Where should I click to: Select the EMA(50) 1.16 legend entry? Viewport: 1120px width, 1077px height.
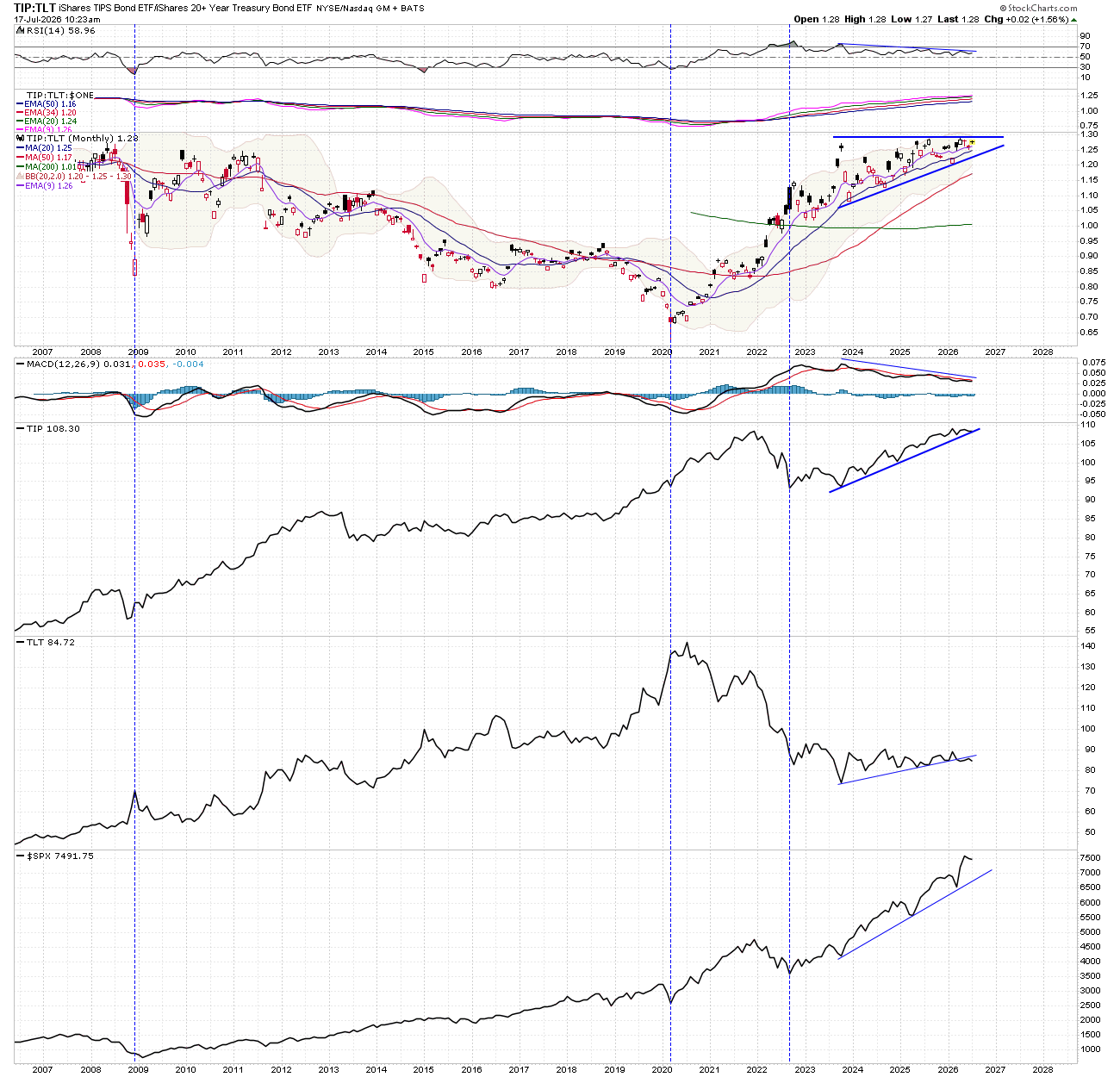point(51,104)
